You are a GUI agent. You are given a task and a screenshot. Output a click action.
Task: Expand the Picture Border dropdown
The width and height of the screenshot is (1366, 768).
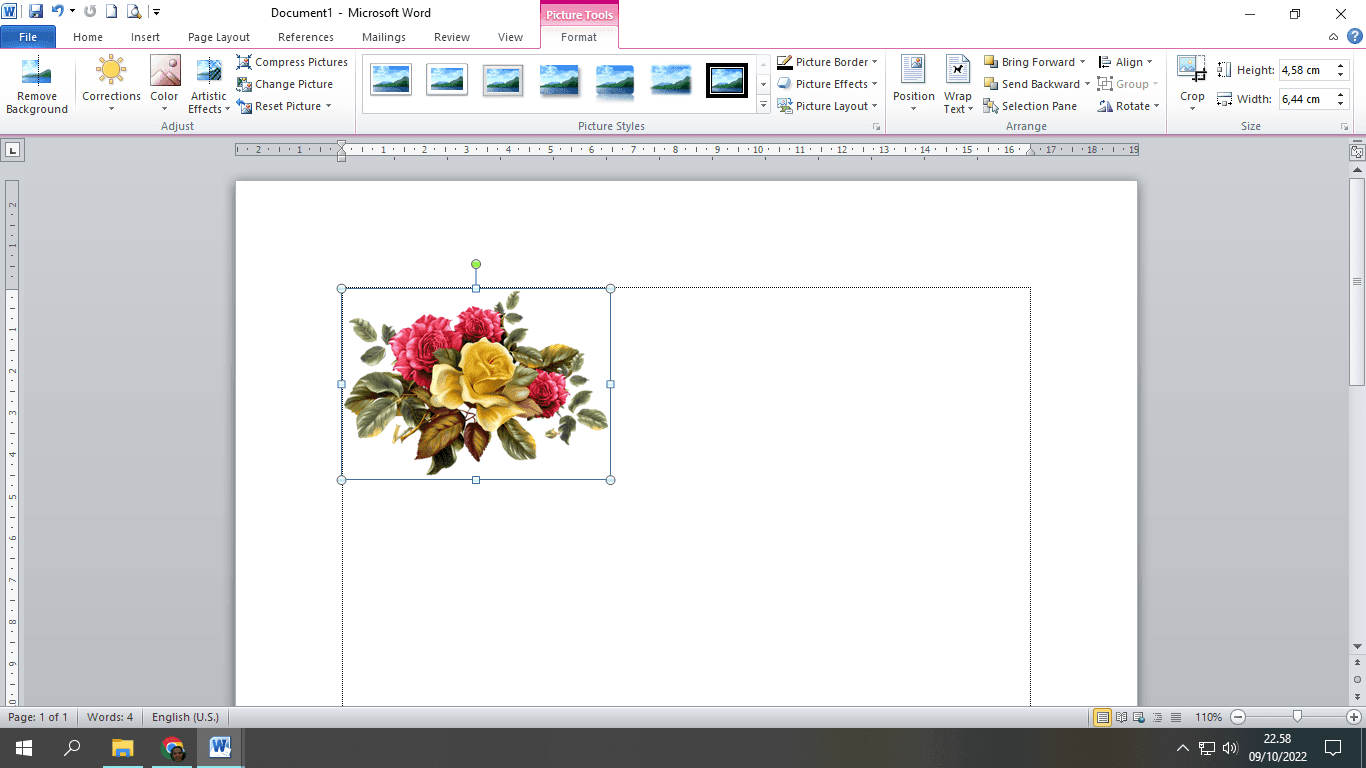(875, 62)
